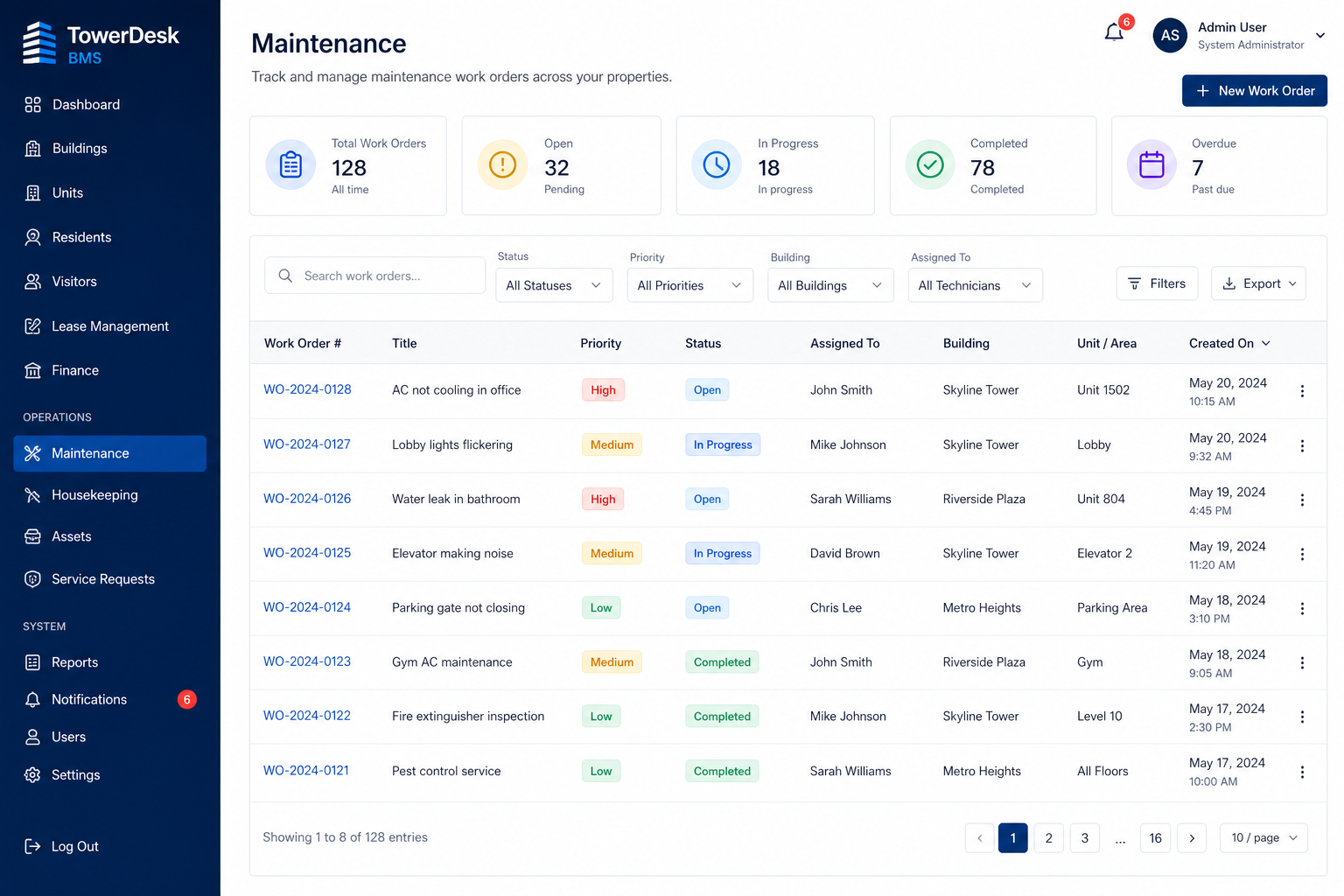Jump to page 16
Screen dimensions: 1344x896
[x=1155, y=838]
